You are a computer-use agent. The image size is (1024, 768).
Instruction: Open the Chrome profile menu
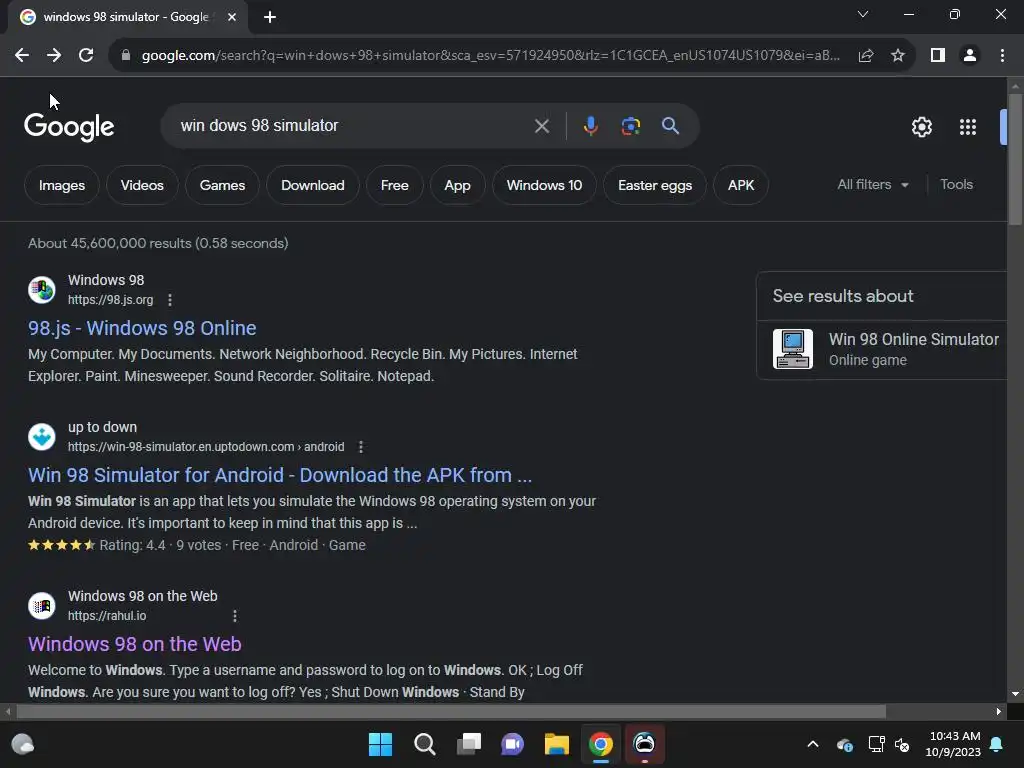970,56
